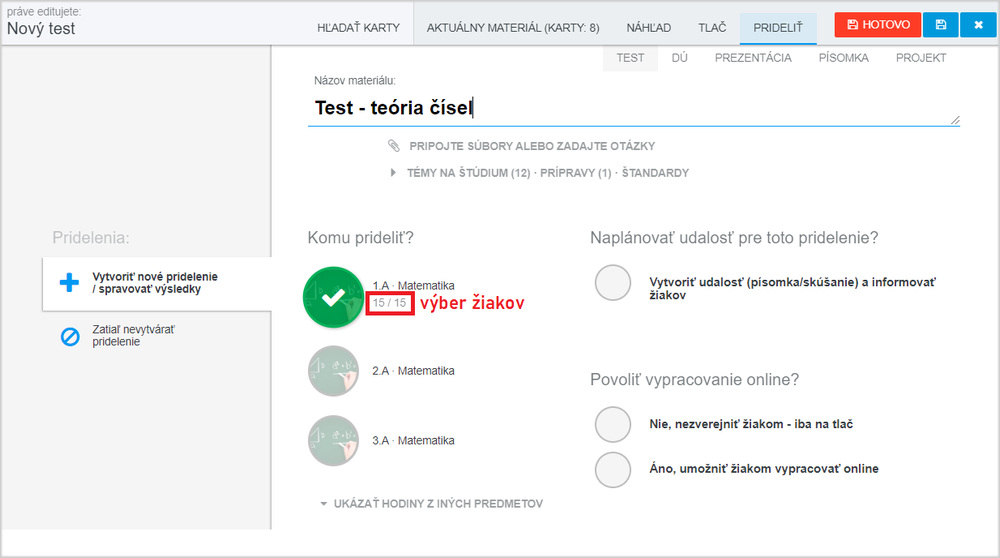Click the red Hotovo button
Viewport: 1000px width, 558px height.
point(878,25)
